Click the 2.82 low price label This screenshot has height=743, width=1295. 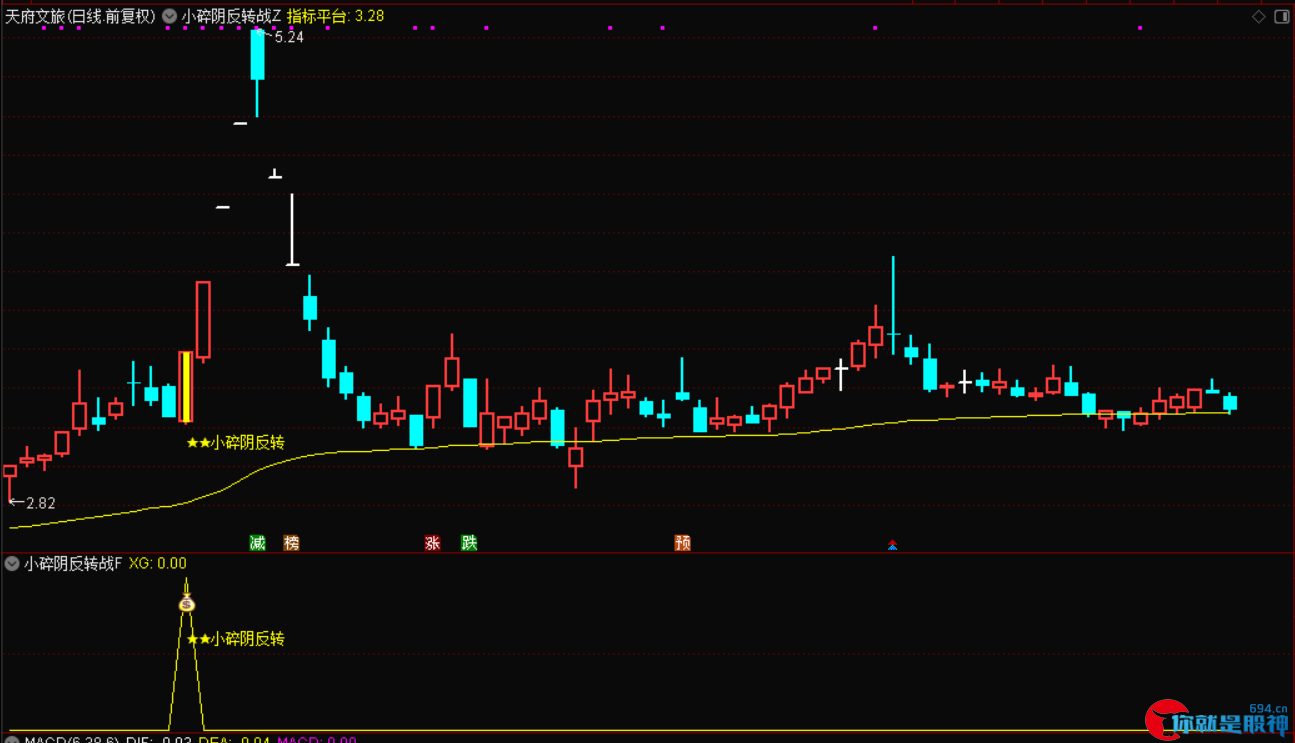[x=40, y=503]
